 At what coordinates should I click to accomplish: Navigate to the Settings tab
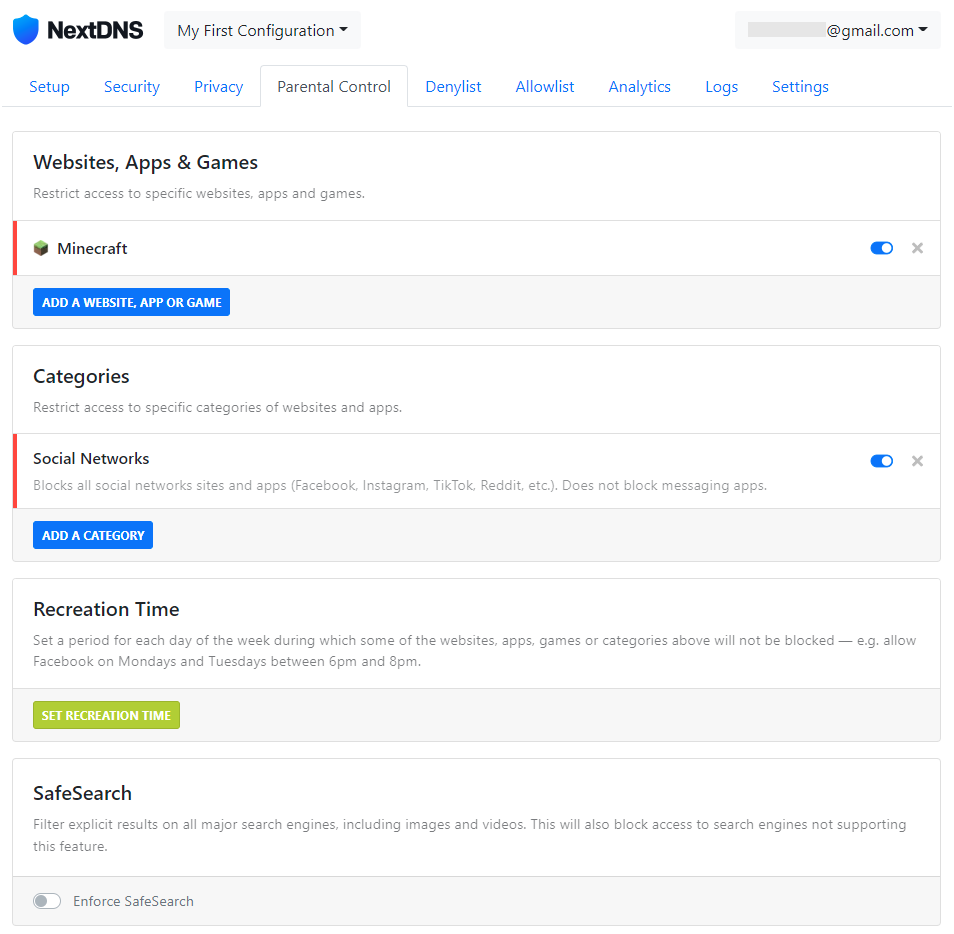tap(800, 87)
